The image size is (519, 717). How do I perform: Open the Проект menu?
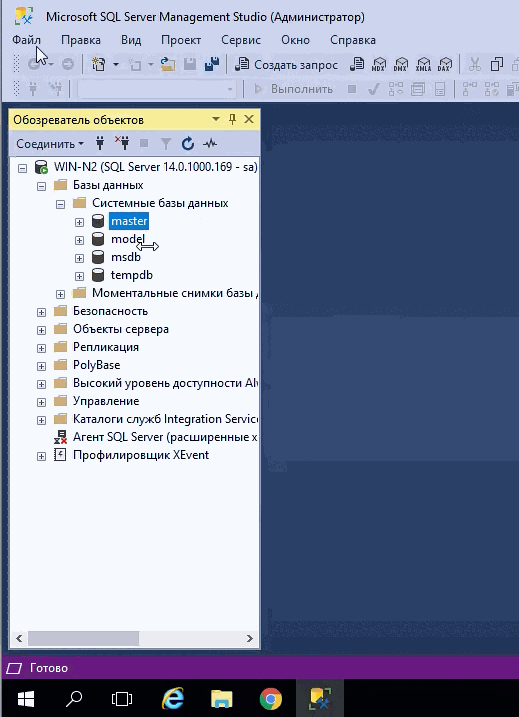click(x=181, y=40)
